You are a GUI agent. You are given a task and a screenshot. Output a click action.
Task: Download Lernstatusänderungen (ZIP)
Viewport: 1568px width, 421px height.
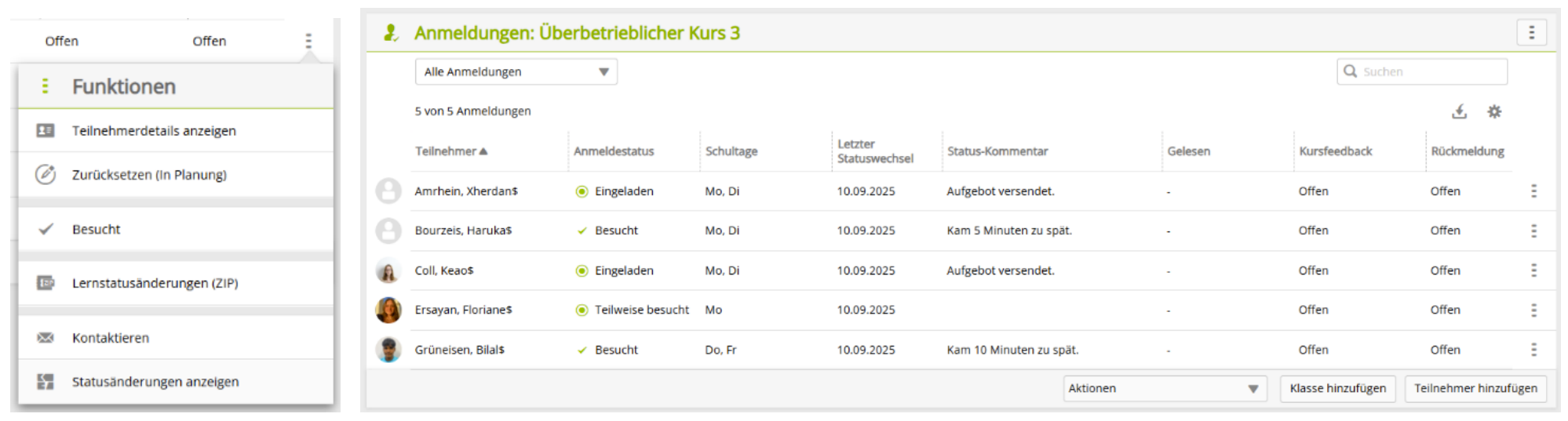(155, 283)
